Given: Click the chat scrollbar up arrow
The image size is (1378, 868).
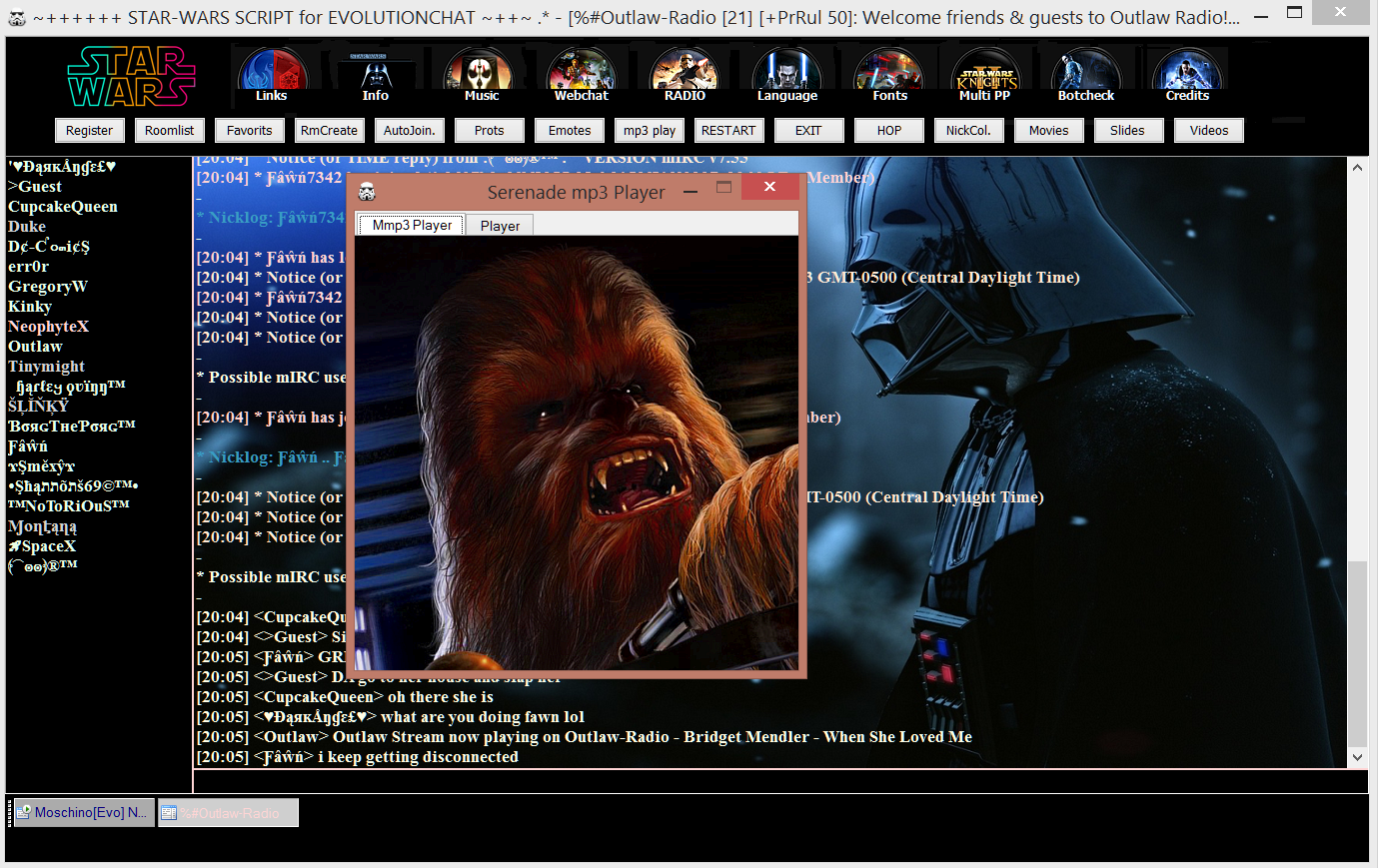Looking at the screenshot, I should click(1357, 168).
